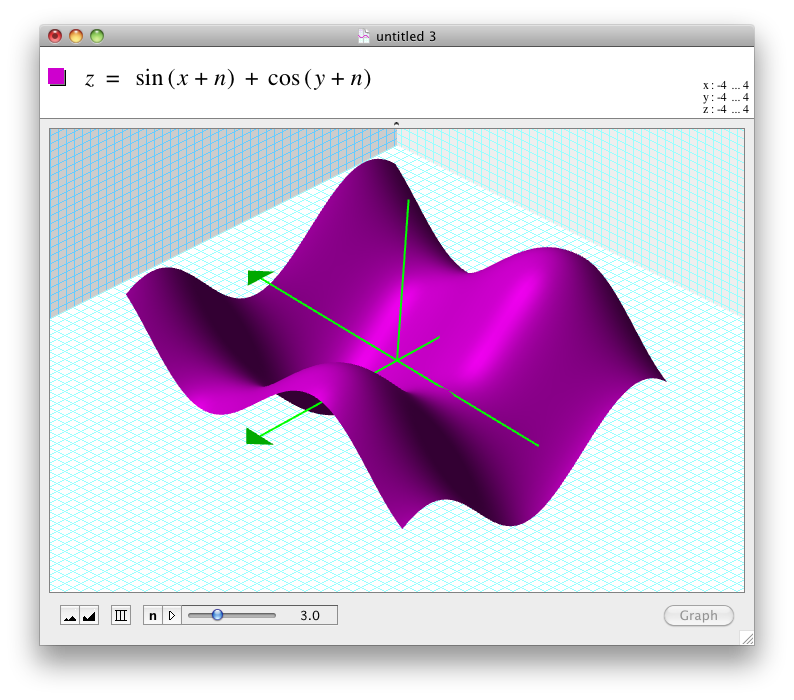Click the Graph button
The height and width of the screenshot is (700, 794).
(699, 615)
